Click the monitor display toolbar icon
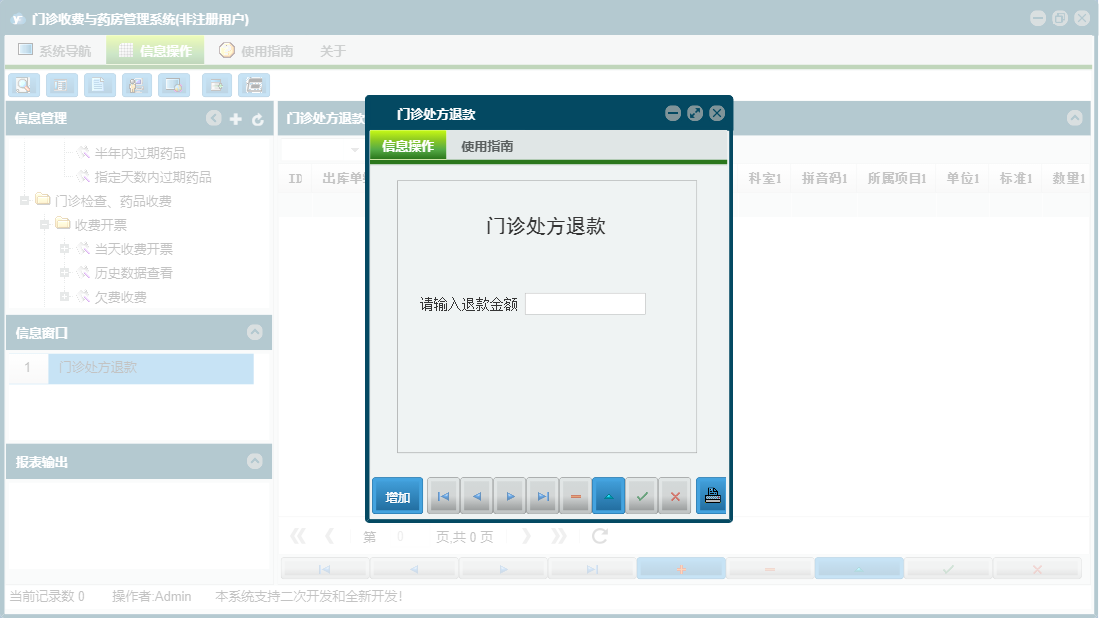Screen dimensions: 1099x618 172,85
